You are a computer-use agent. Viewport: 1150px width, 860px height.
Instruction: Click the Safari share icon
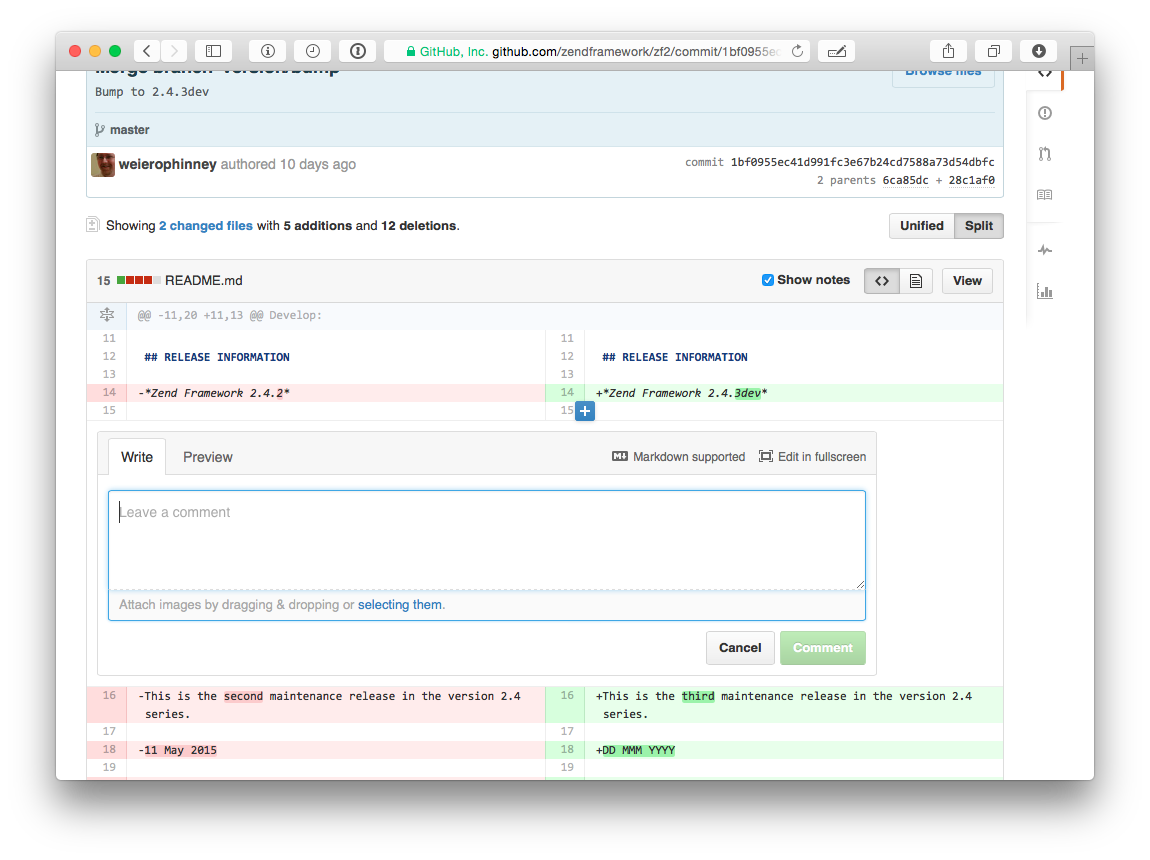[x=947, y=50]
